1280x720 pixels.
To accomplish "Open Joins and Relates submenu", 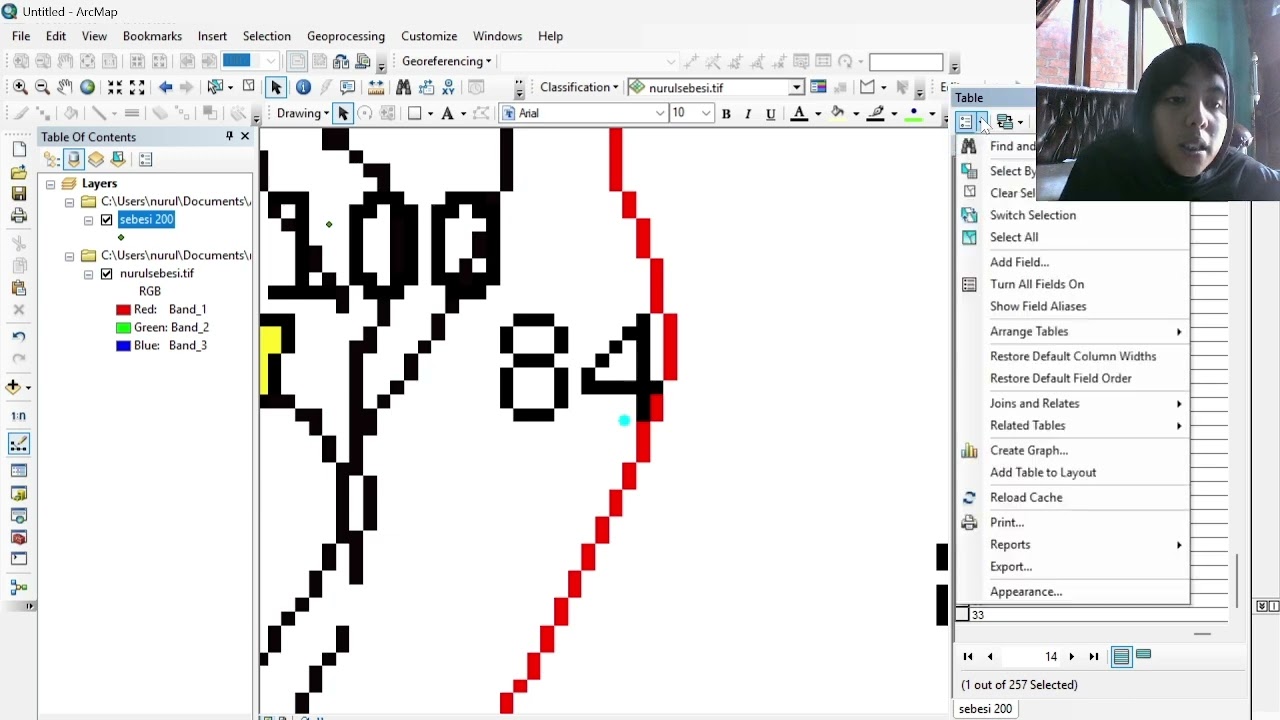I will click(1034, 403).
